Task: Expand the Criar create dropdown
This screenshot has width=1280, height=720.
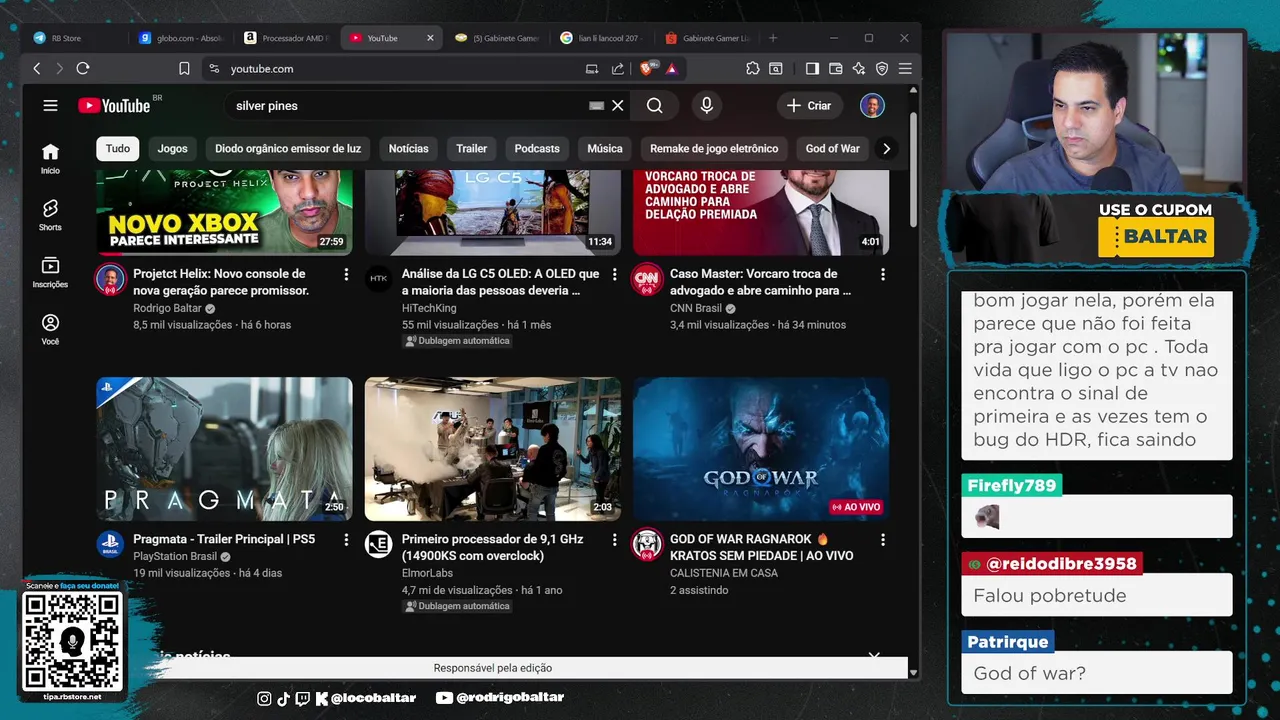Action: 809,105
